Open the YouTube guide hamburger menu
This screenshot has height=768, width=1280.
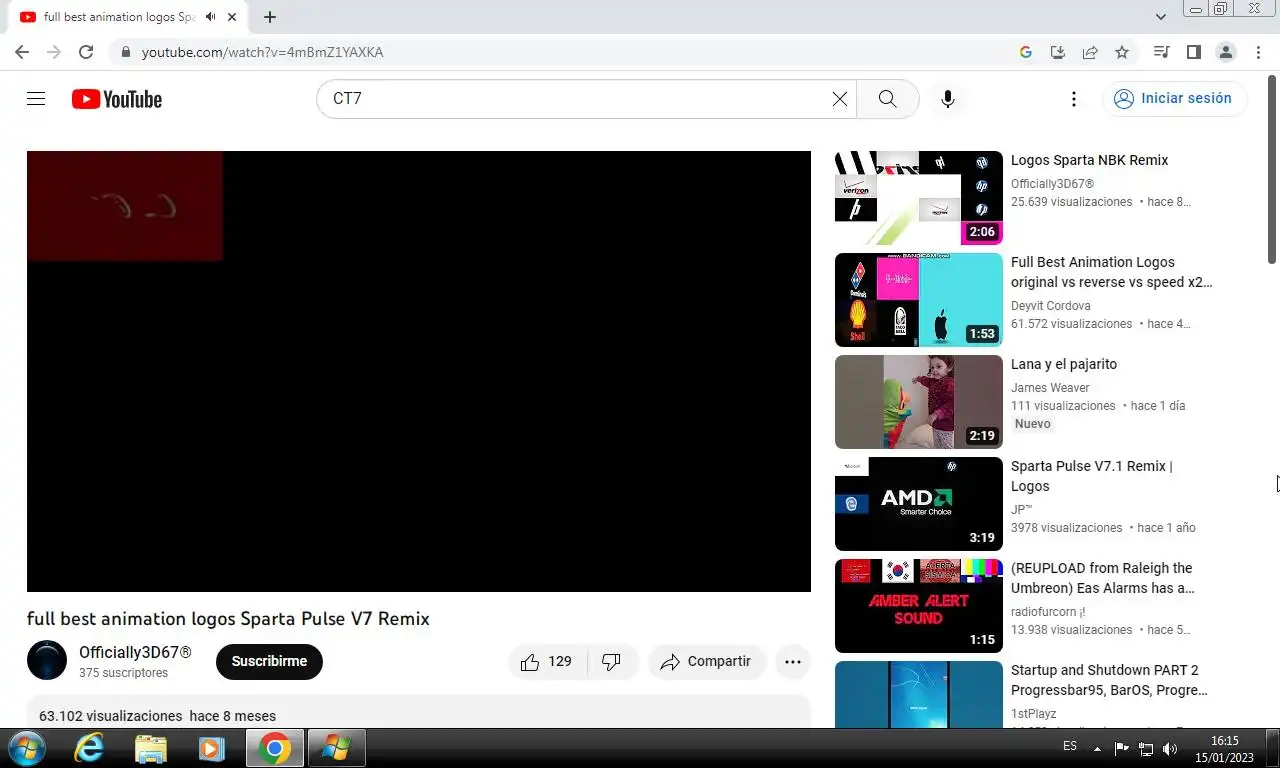(36, 99)
